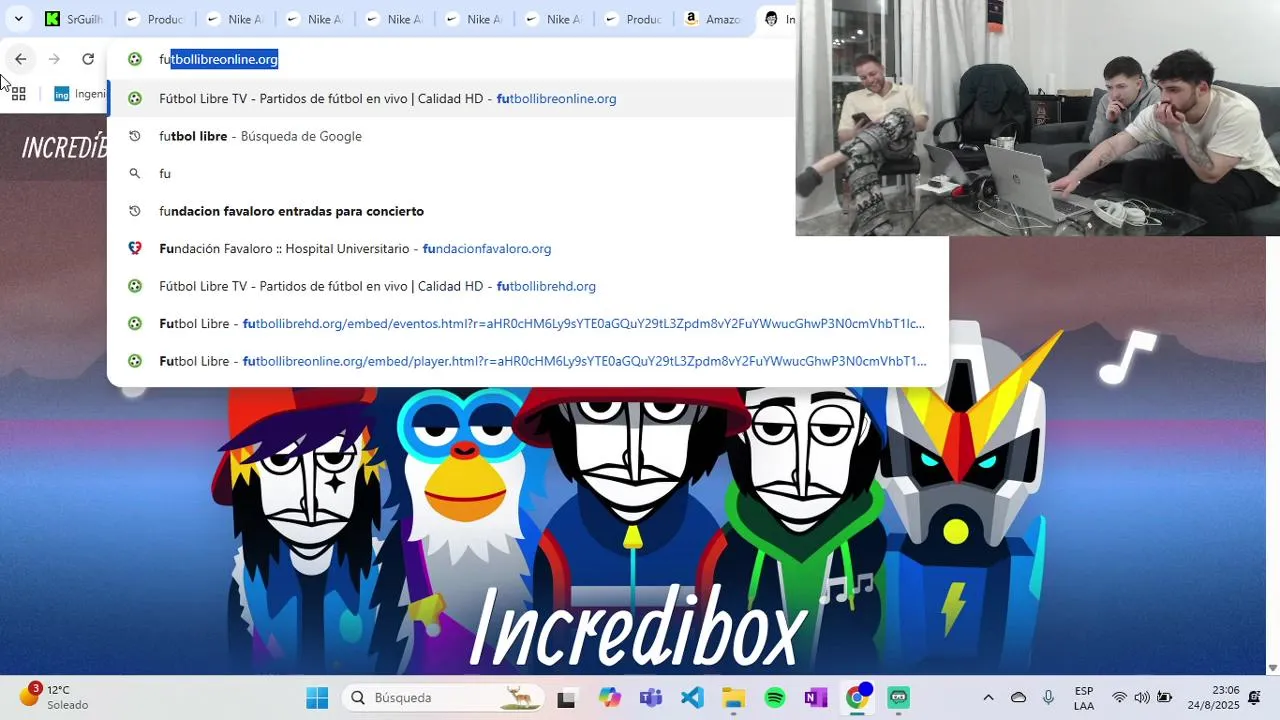Open Task View from the taskbar
Screen dimensions: 1280x720
pos(566,698)
